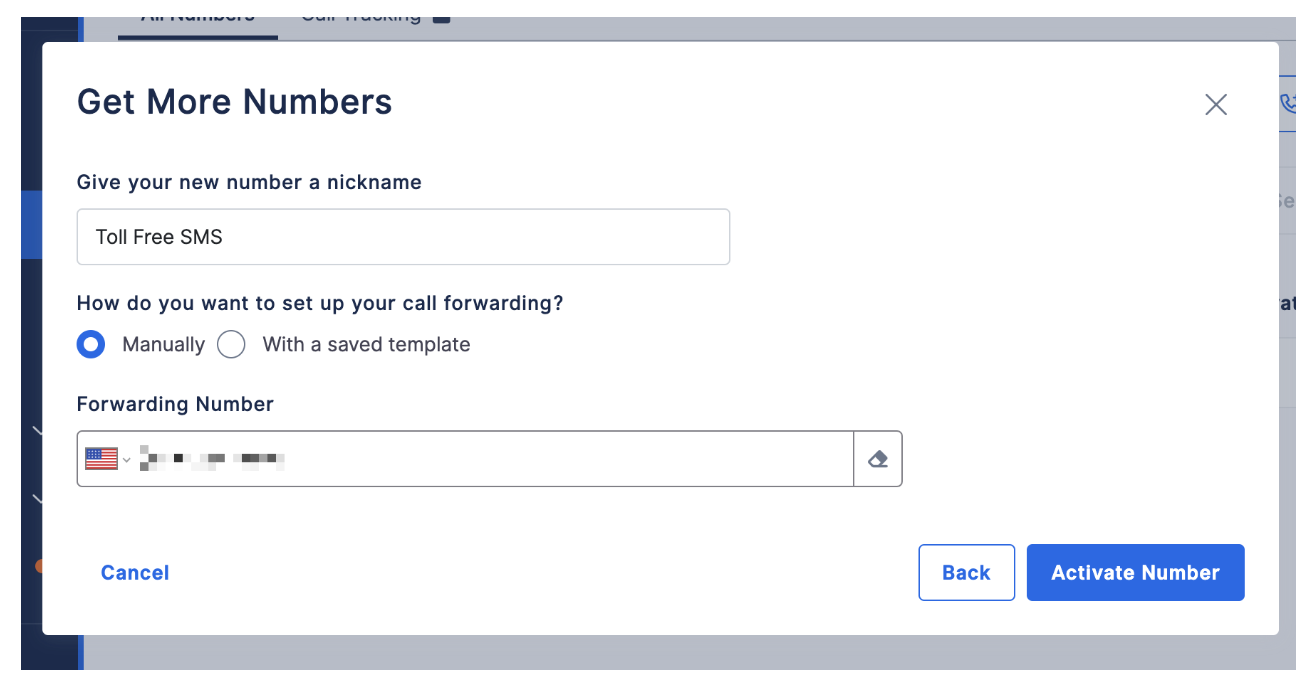Close the Get More Numbers dialog
The image size is (1316, 698).
pyautogui.click(x=1215, y=104)
